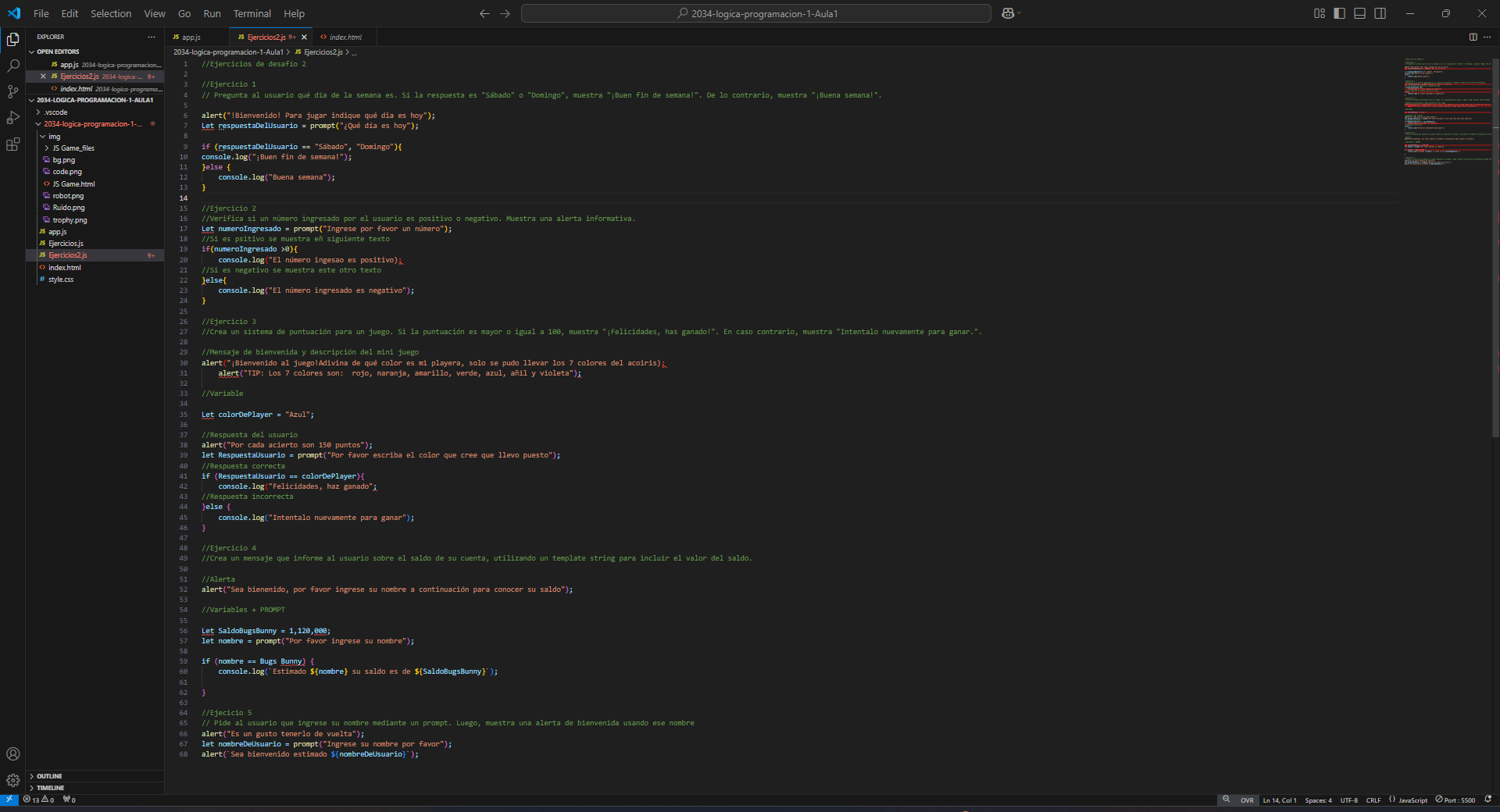
Task: Toggle OVR overtype mode in status bar
Action: 1247,800
